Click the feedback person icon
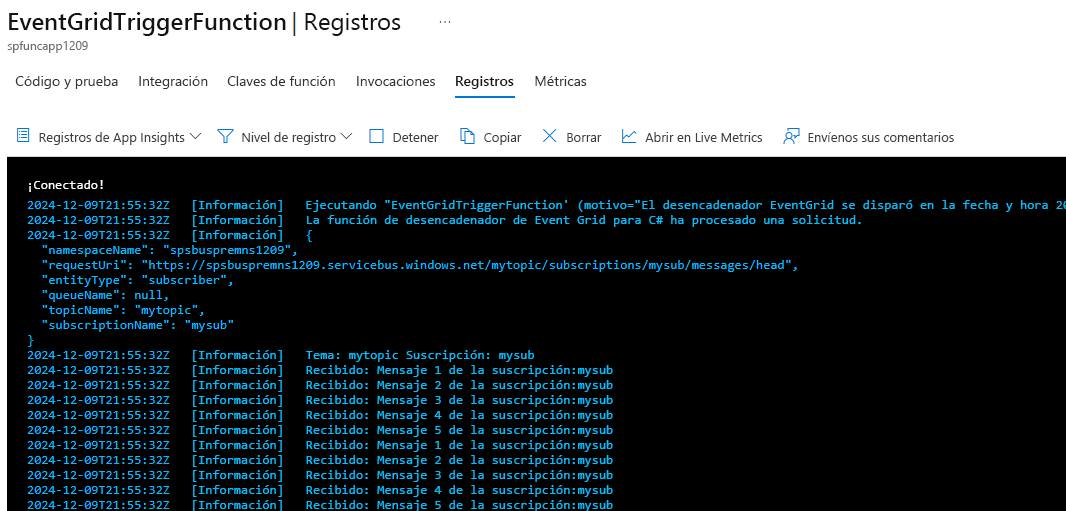 tap(791, 137)
